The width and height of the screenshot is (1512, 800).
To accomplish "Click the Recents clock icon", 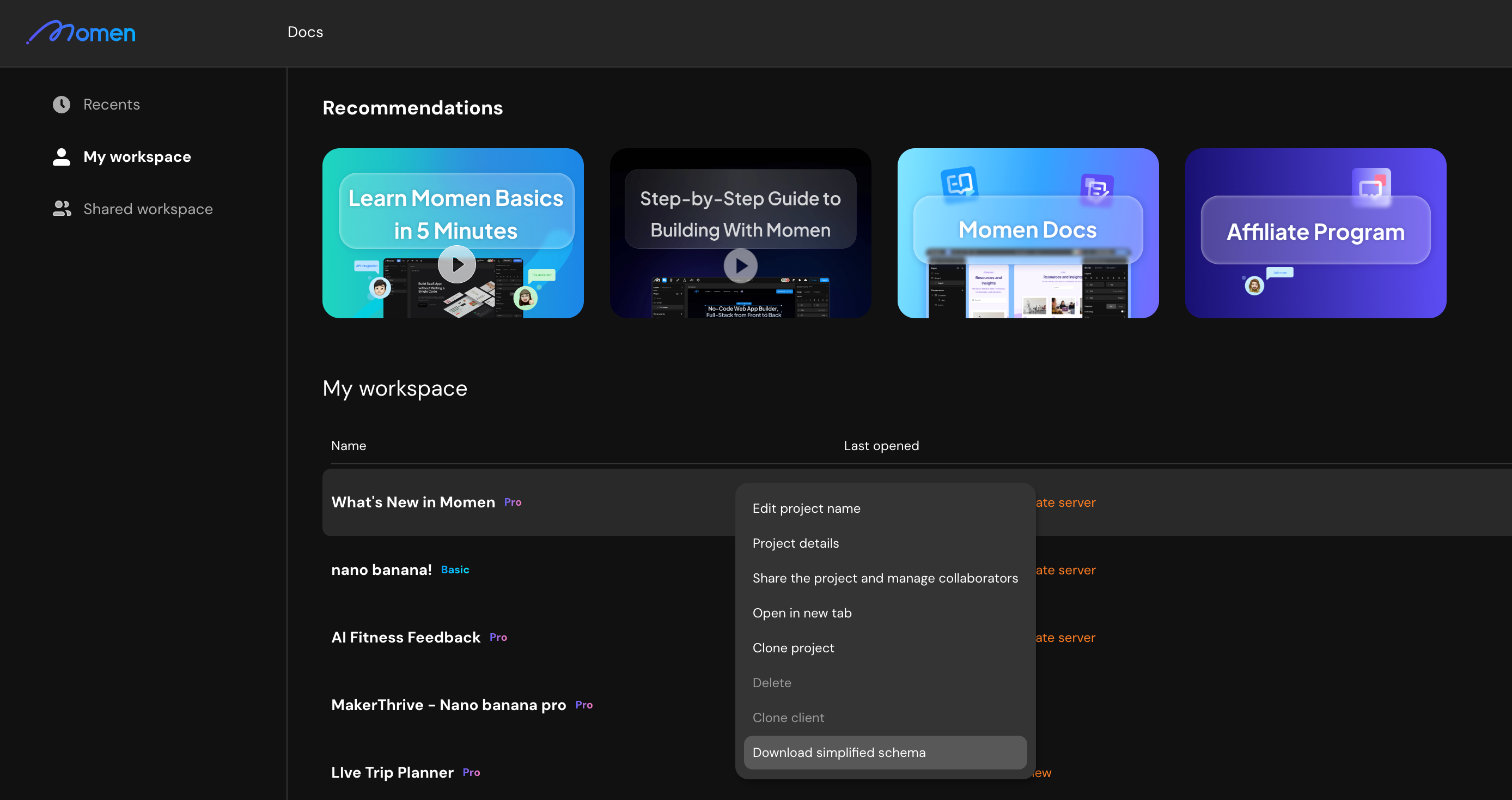I will [x=61, y=105].
